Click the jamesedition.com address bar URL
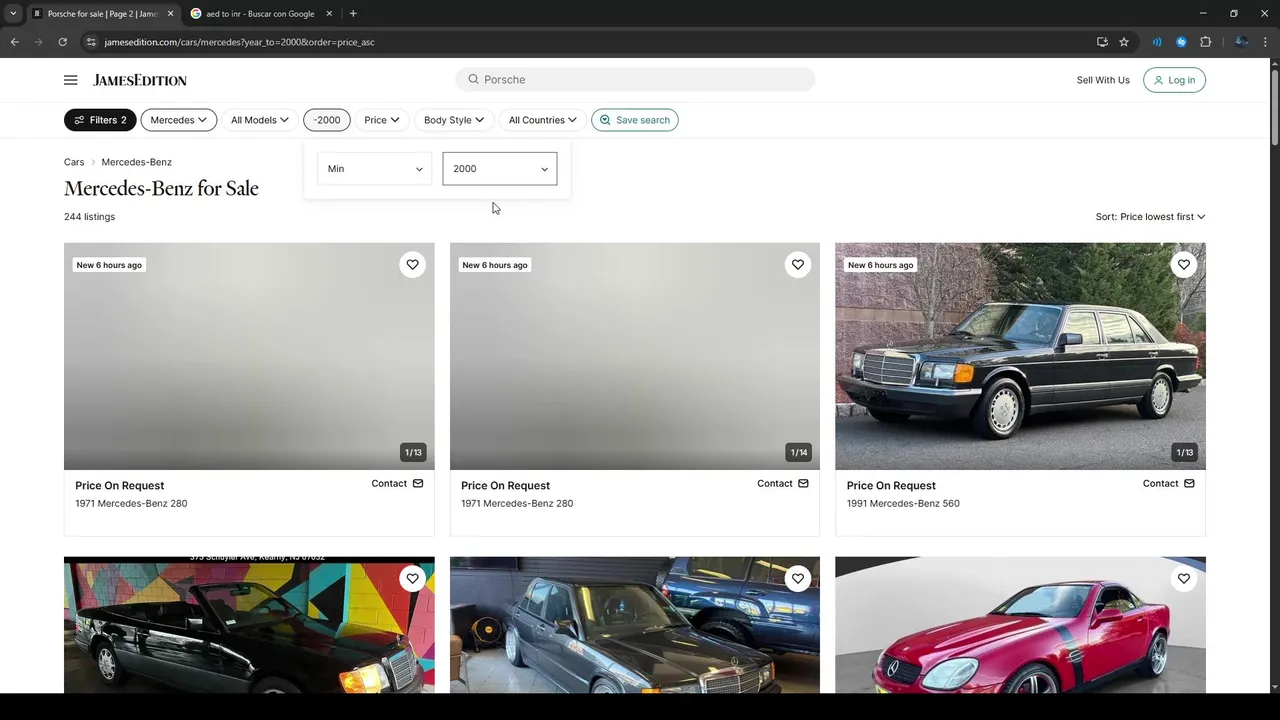This screenshot has width=1280, height=720. click(x=239, y=42)
